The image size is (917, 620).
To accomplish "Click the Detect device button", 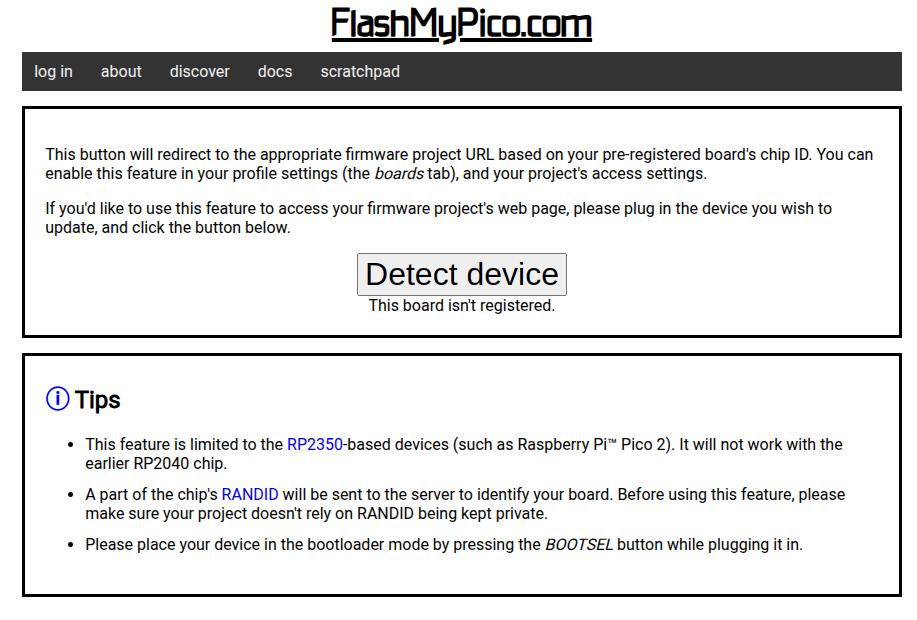I will (461, 274).
